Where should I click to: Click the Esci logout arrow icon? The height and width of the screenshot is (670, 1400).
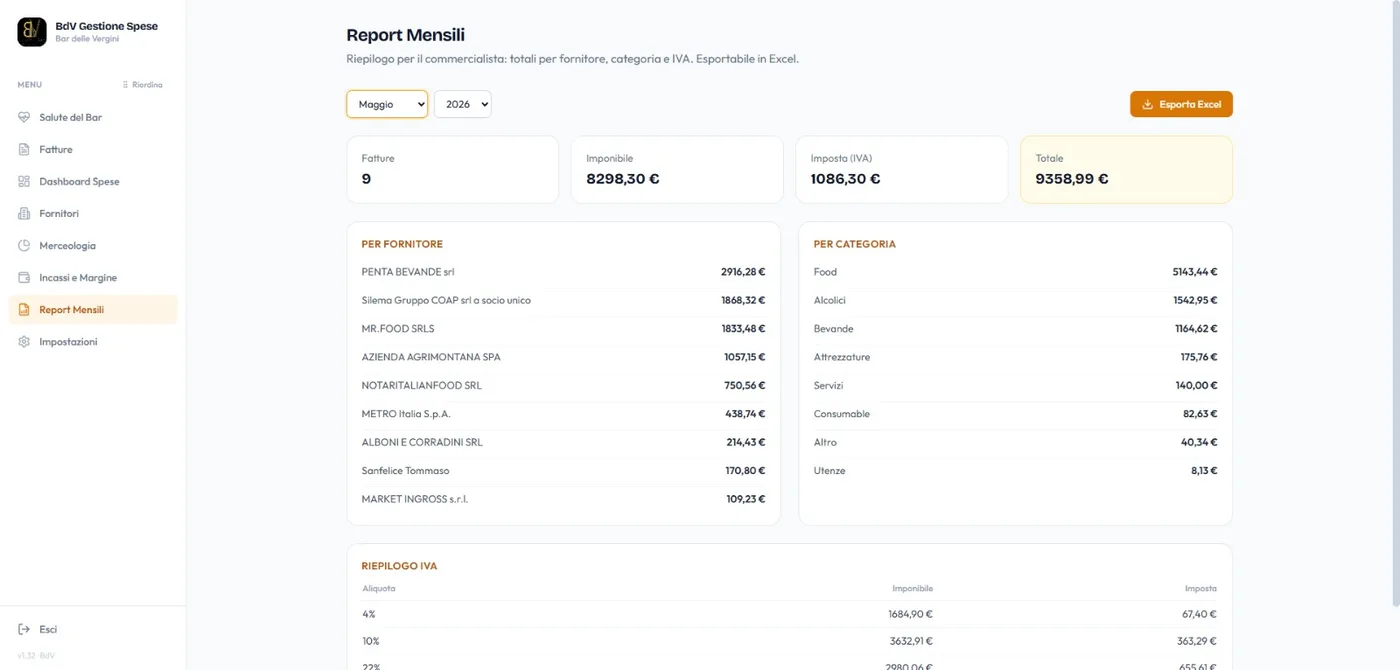[24, 629]
